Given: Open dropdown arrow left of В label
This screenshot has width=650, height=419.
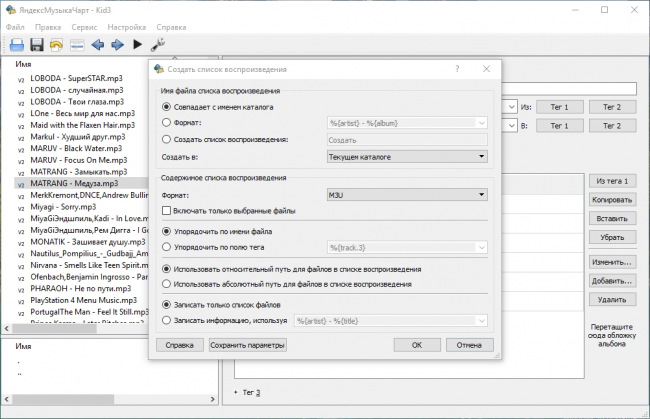Looking at the screenshot, I should click(x=511, y=126).
